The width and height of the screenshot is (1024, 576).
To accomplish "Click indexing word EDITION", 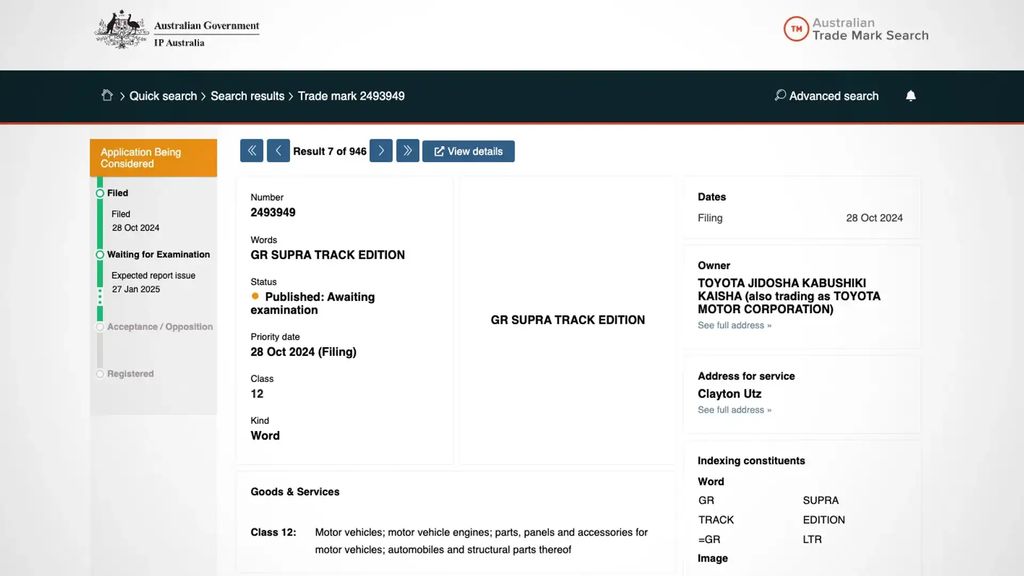I will (x=824, y=520).
